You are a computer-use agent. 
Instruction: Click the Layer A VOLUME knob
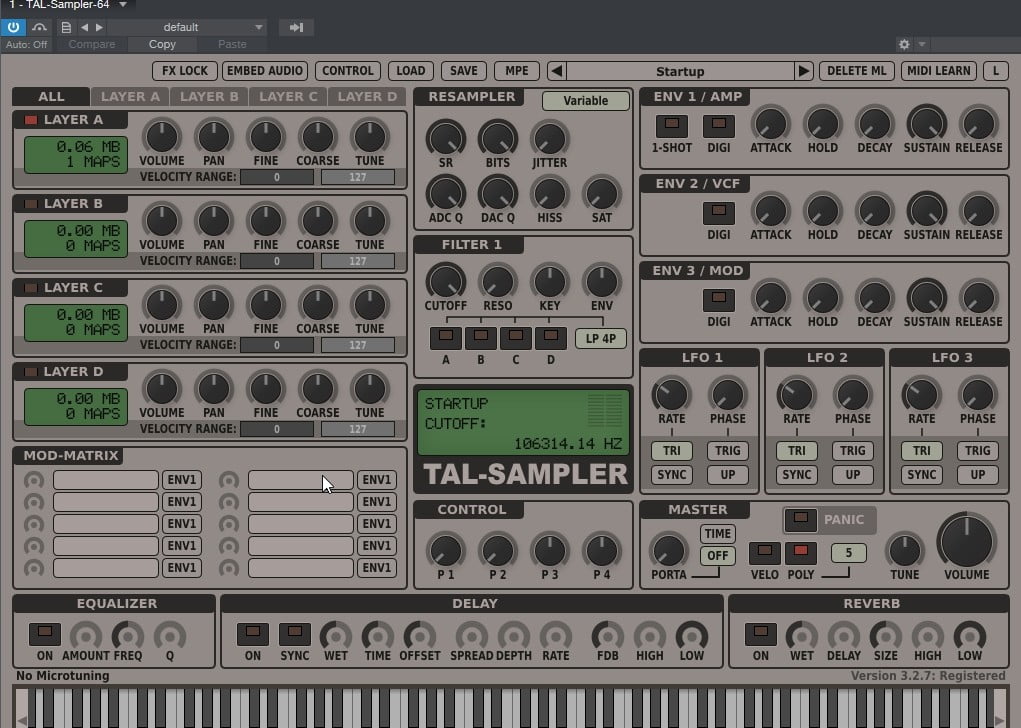[161, 136]
